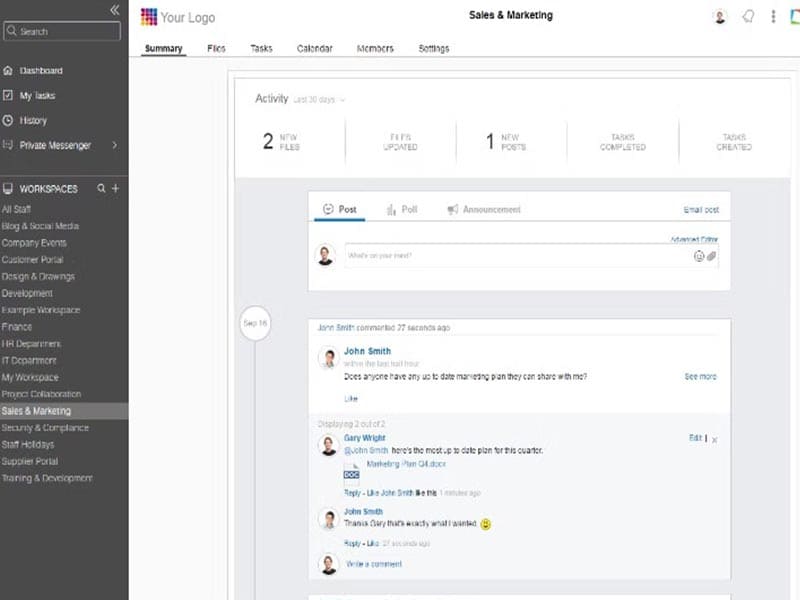Expand the Private Messenger arrow
The image size is (800, 600).
(x=114, y=145)
